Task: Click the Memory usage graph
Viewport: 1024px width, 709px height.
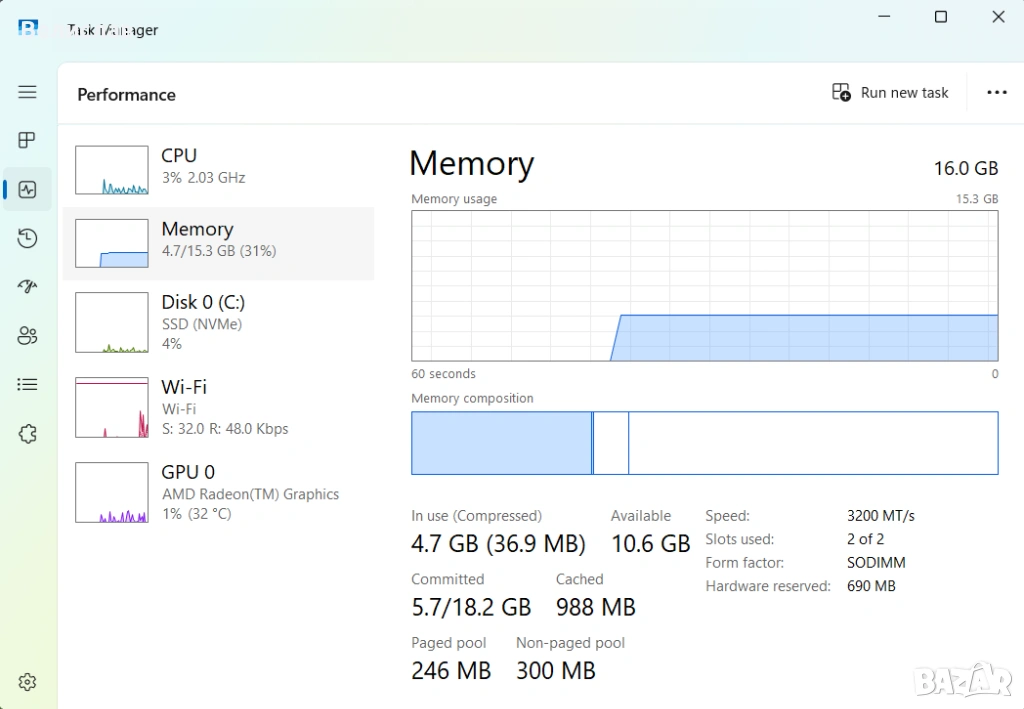Action: [704, 285]
